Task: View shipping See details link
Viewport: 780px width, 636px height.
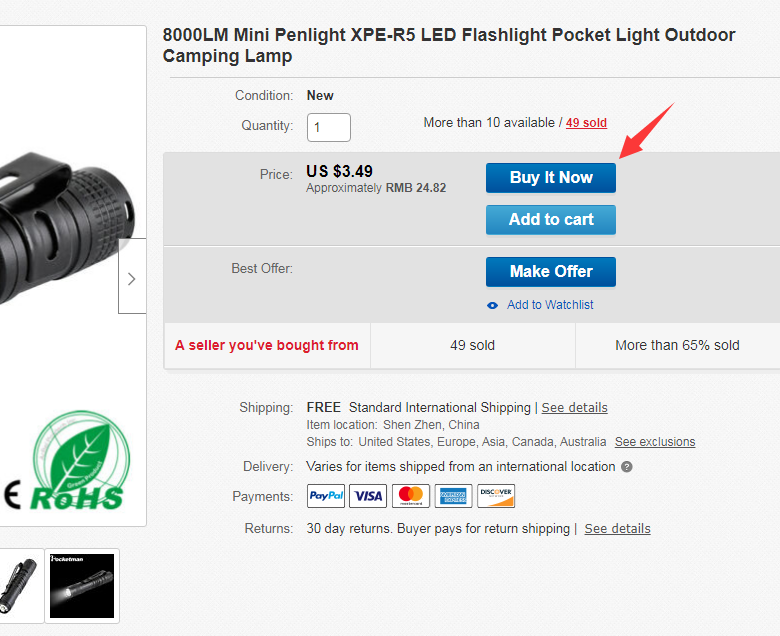Action: click(574, 408)
